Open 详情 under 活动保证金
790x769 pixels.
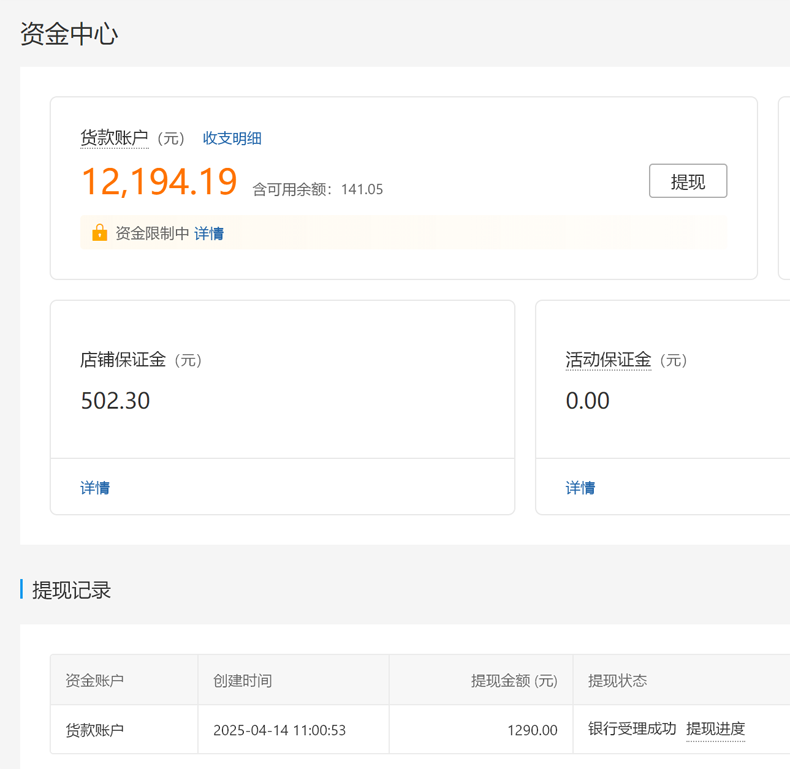pos(580,488)
